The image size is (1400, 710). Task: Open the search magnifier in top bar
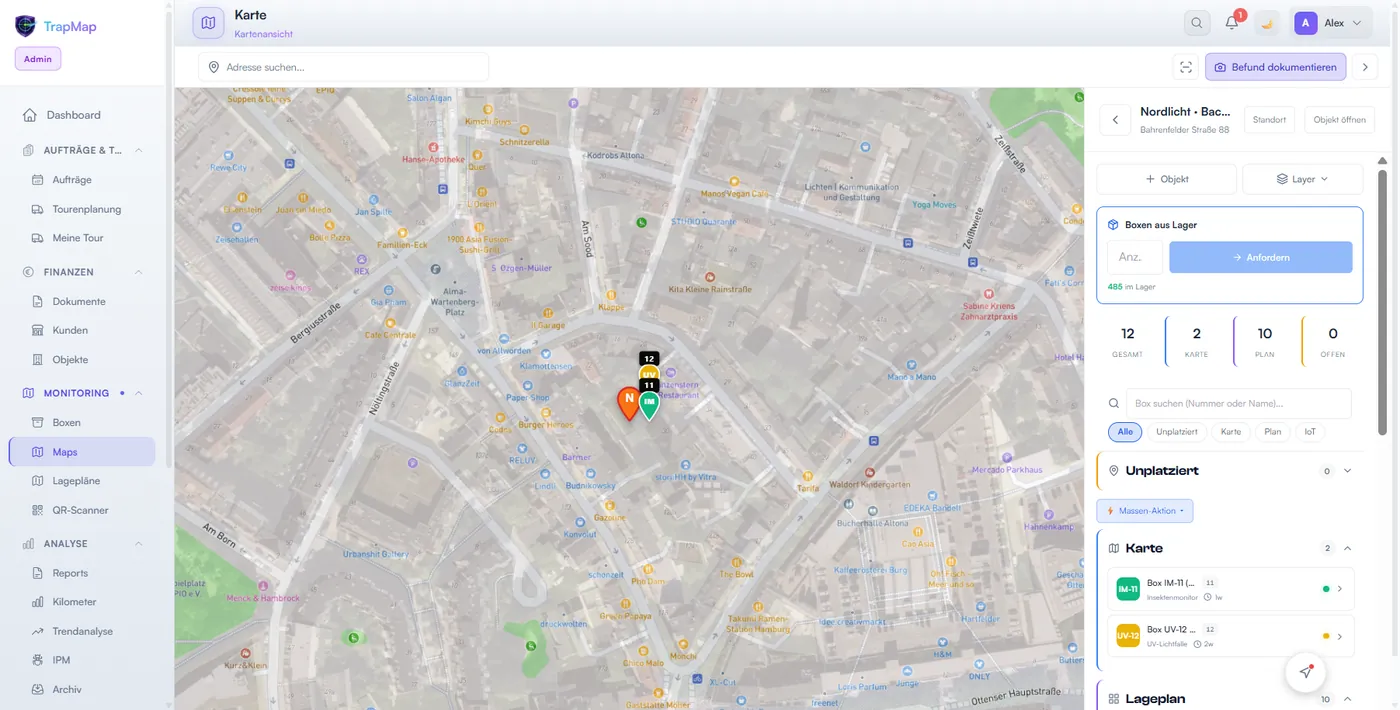[x=1197, y=23]
